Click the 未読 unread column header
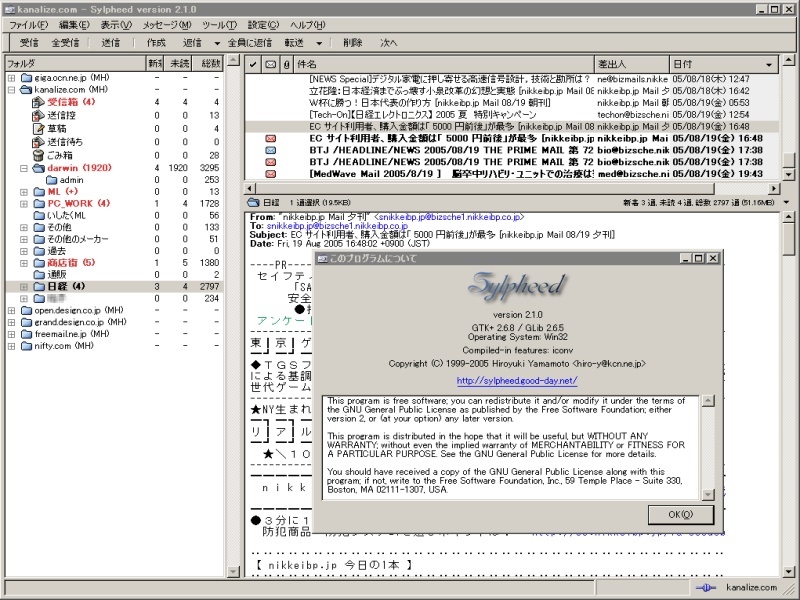This screenshot has height=600, width=800. tap(180, 64)
